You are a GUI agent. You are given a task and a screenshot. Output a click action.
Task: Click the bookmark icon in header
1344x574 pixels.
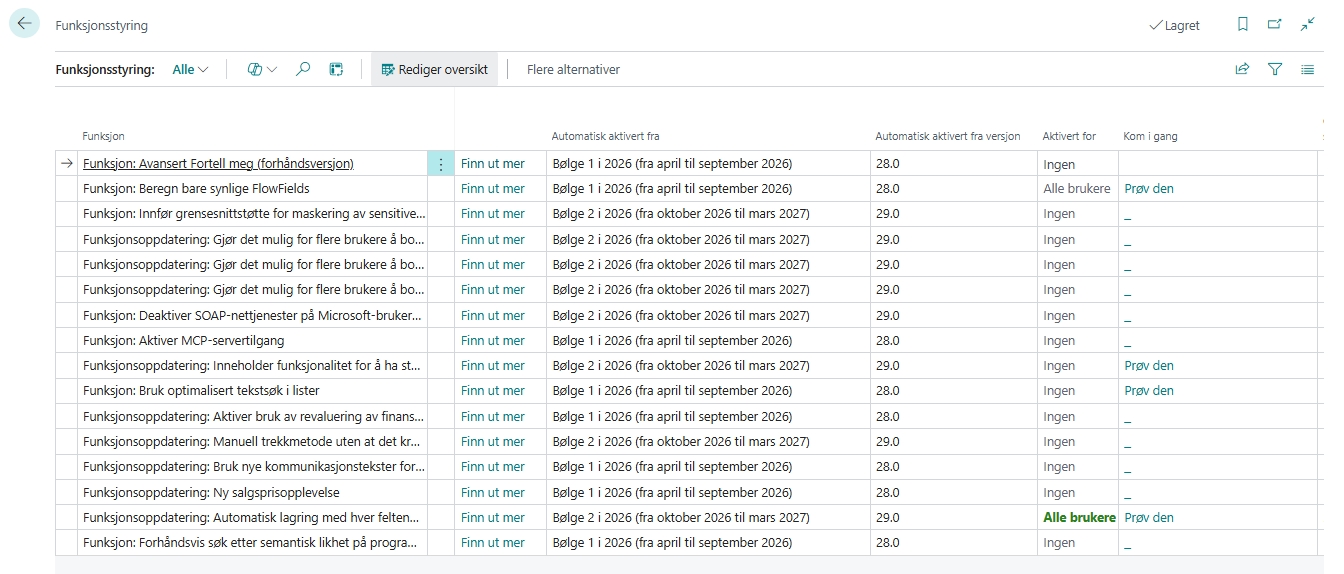[x=1242, y=25]
